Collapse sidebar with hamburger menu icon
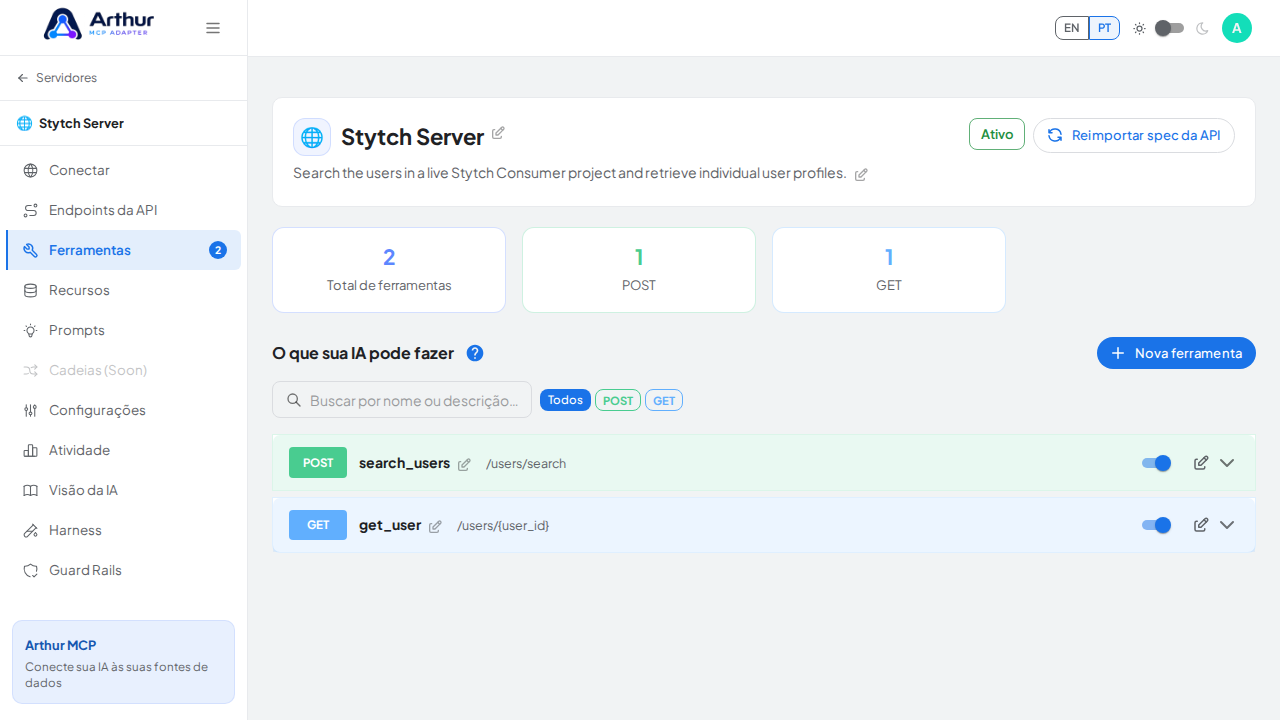1280x720 pixels. click(213, 28)
